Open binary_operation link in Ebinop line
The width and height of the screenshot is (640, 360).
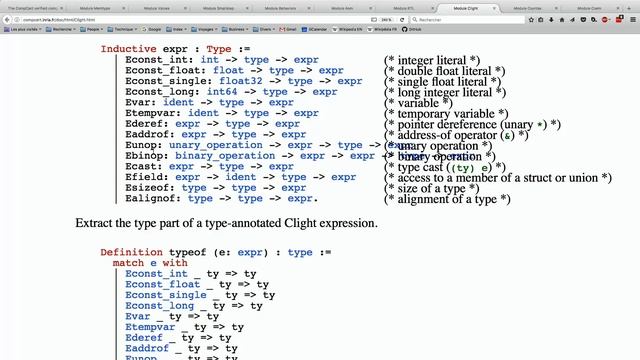225,156
